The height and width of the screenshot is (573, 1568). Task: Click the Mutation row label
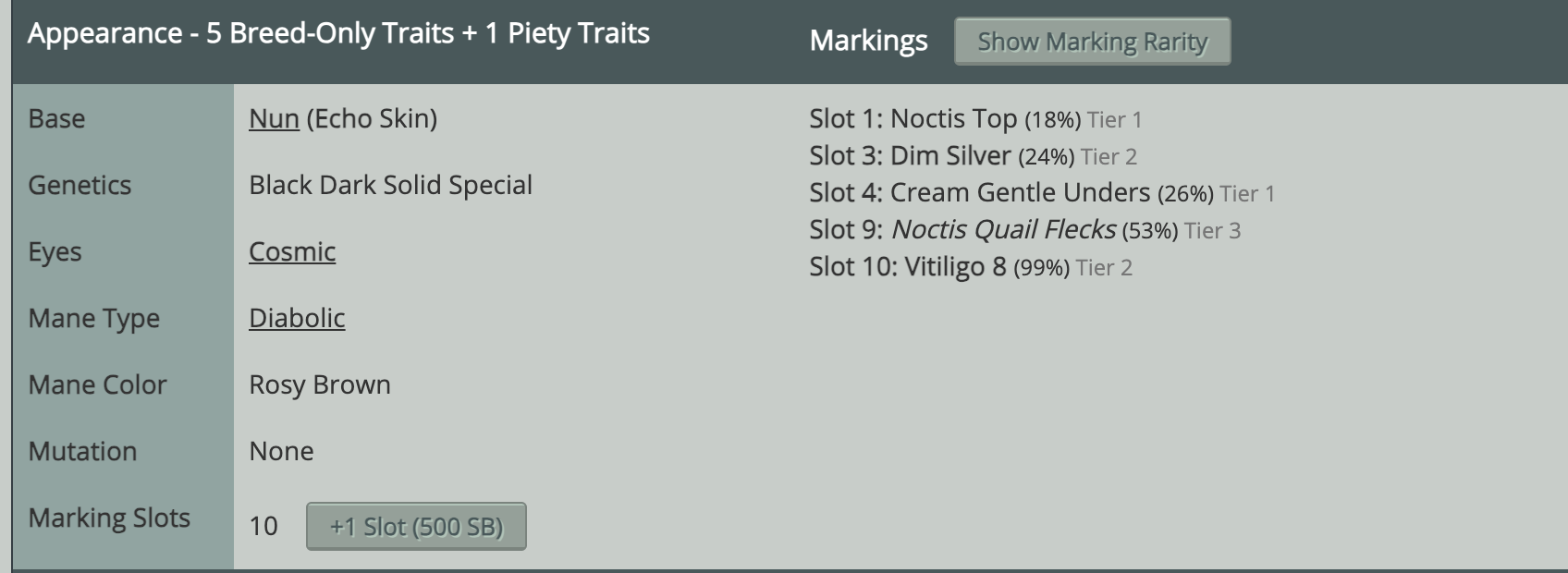(x=82, y=451)
